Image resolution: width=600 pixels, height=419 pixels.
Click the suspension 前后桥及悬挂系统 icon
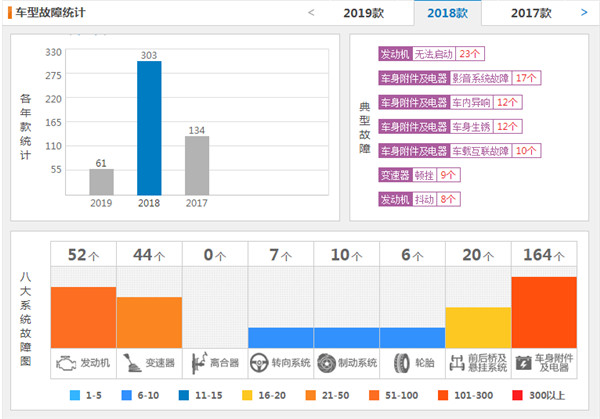(457, 363)
